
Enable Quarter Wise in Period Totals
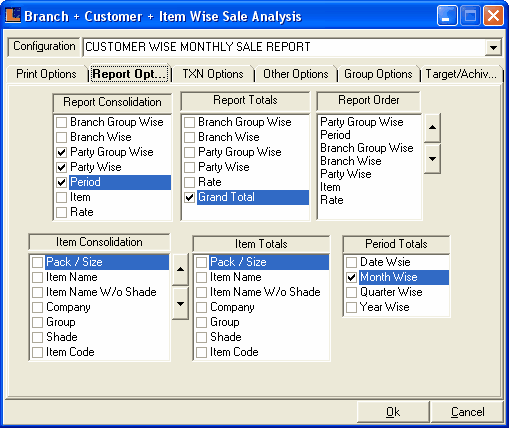[351, 292]
